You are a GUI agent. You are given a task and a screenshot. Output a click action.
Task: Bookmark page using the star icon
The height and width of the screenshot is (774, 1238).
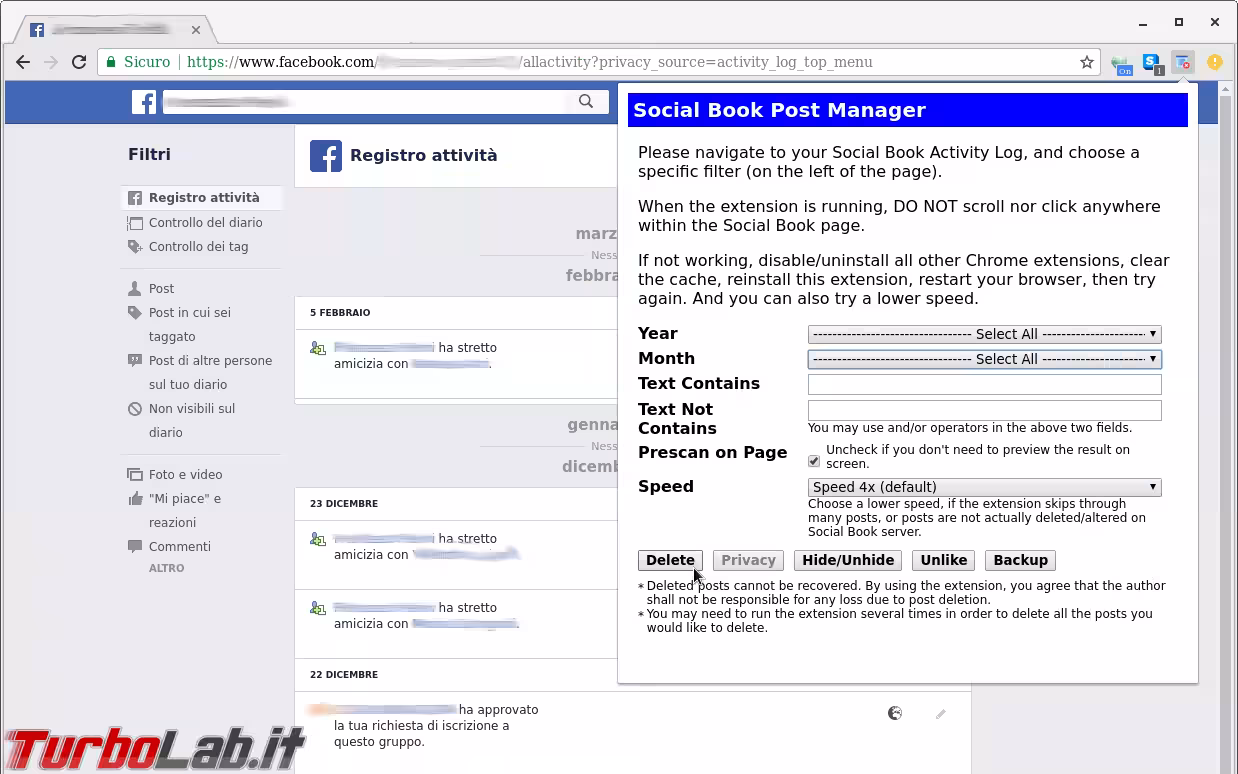click(x=1087, y=62)
